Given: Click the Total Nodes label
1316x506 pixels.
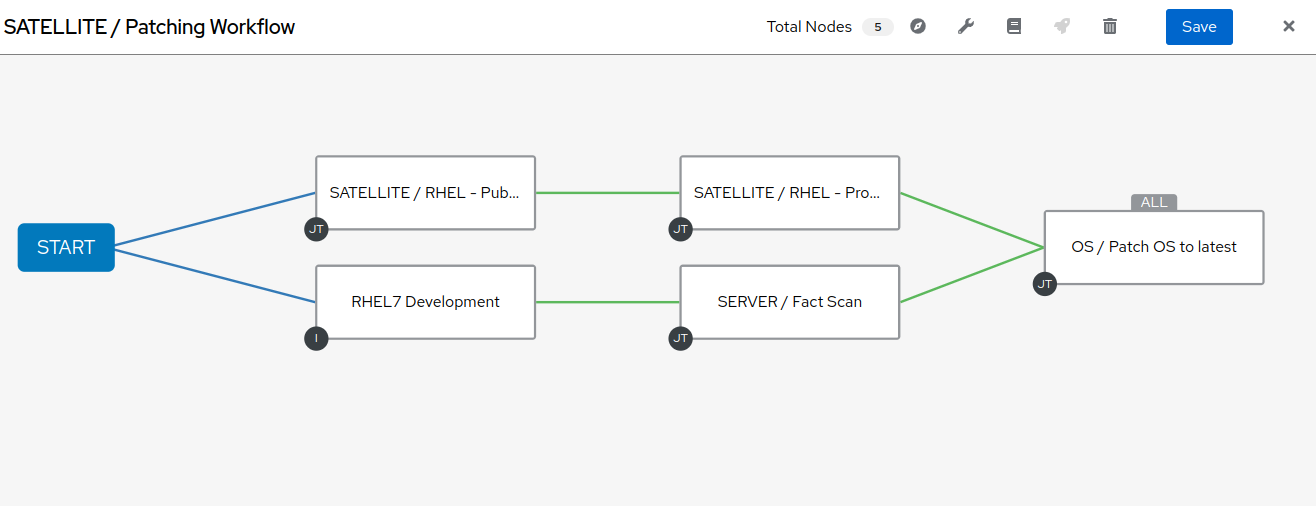Looking at the screenshot, I should 809,27.
